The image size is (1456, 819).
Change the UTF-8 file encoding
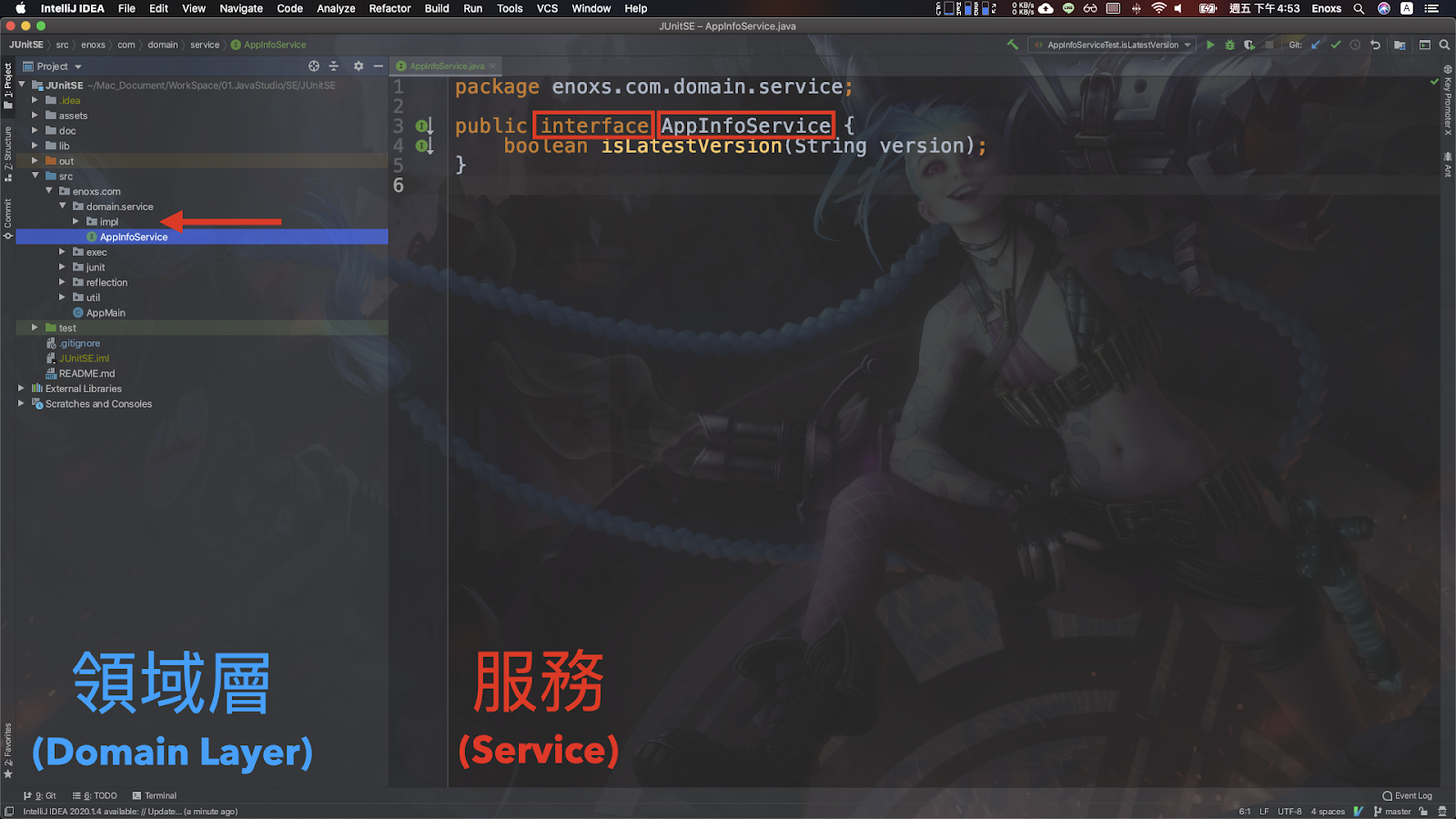coord(1289,812)
